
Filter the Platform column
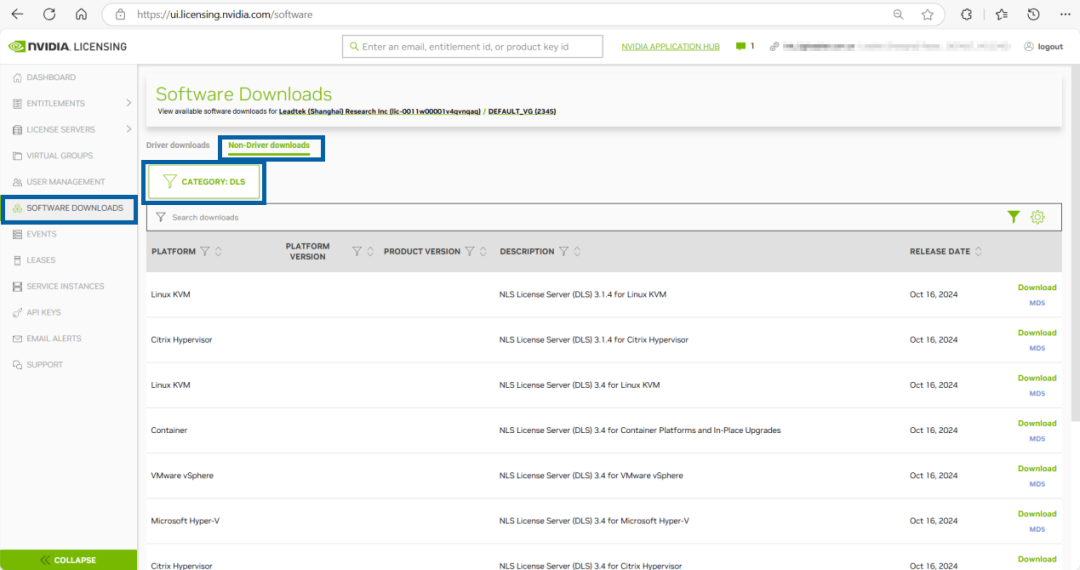[x=205, y=251]
